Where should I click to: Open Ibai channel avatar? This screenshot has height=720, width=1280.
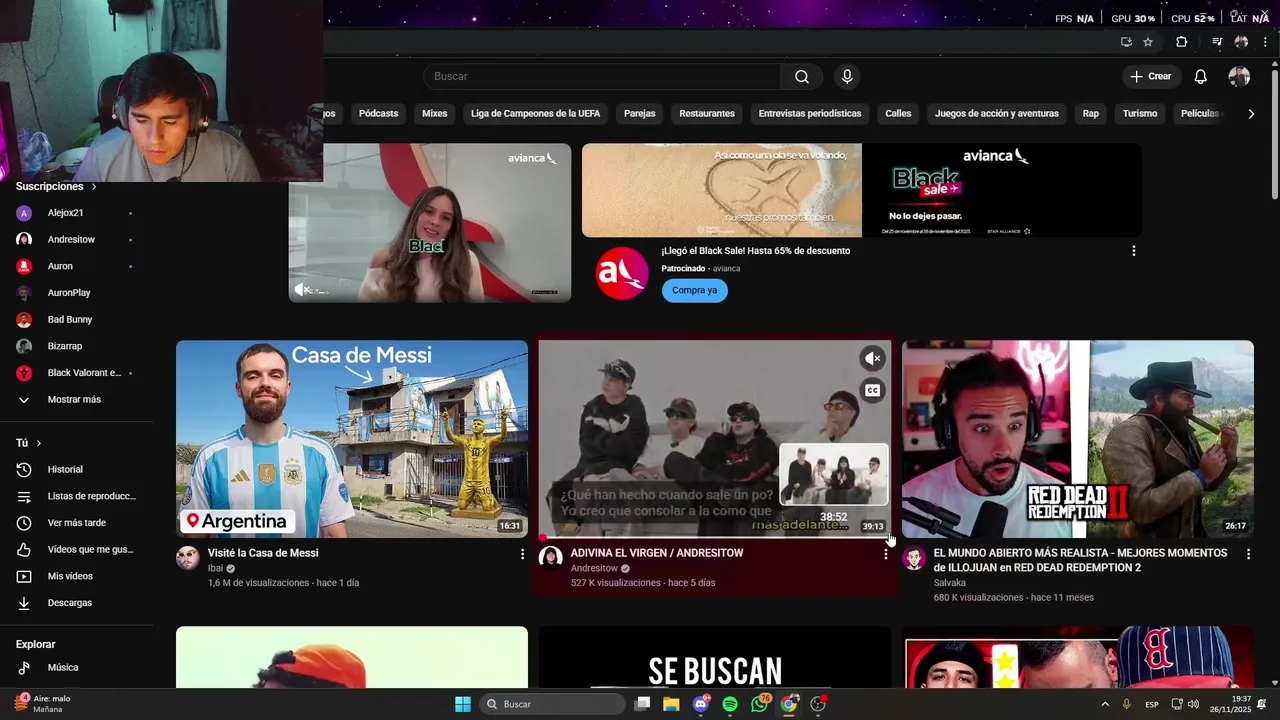[x=188, y=558]
